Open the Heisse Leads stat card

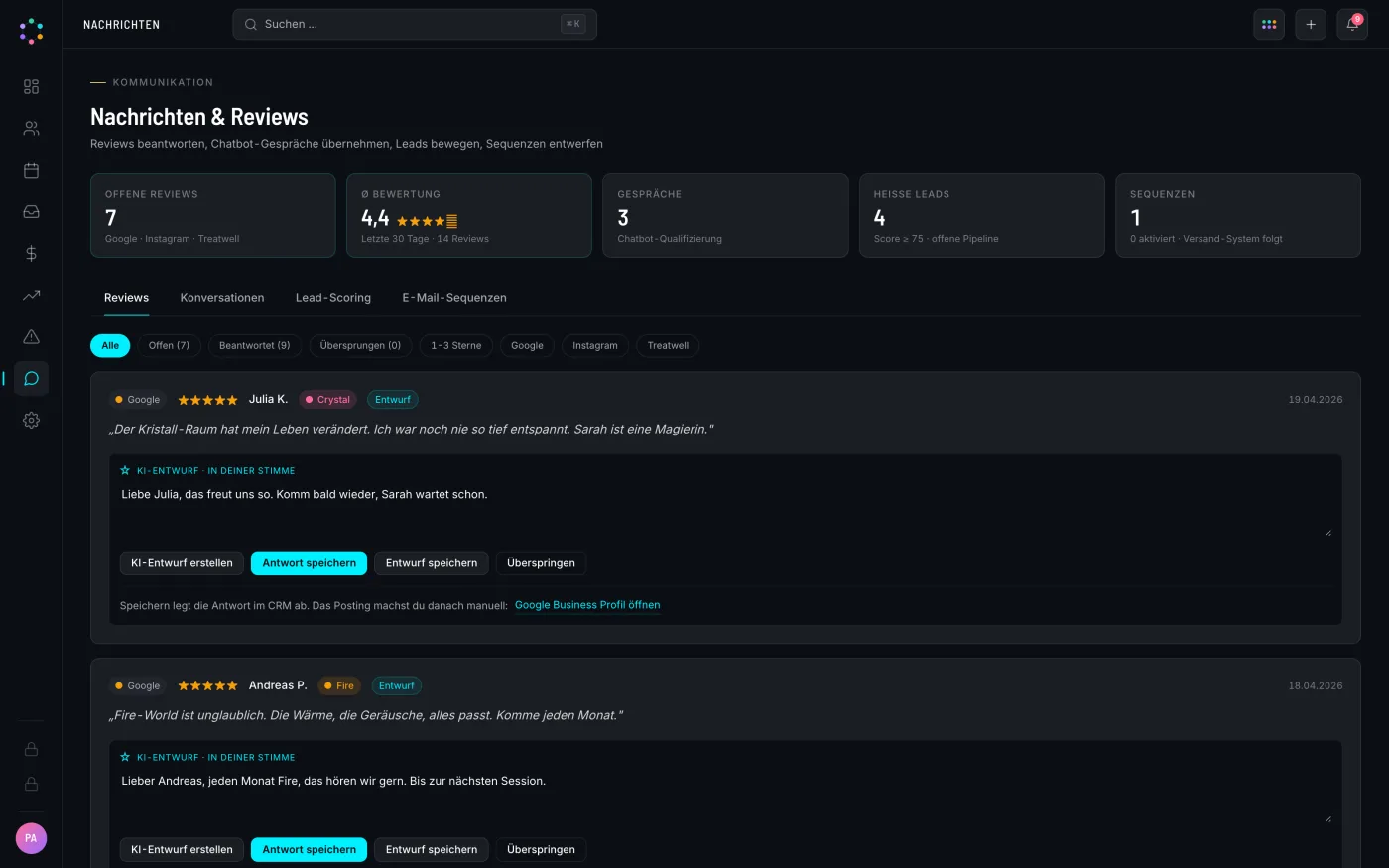982,215
